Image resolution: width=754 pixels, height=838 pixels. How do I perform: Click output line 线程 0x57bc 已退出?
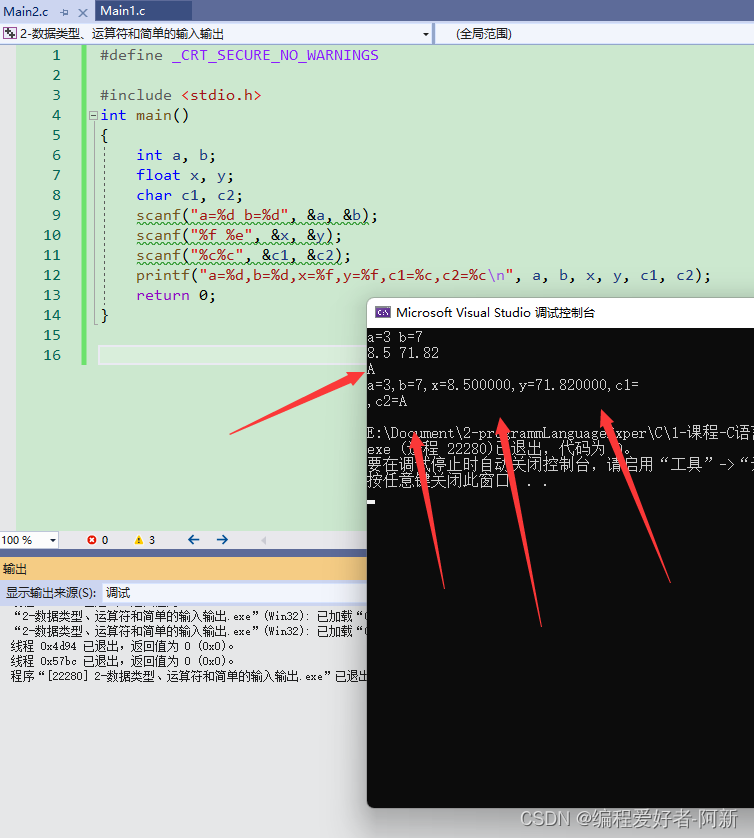click(x=122, y=661)
